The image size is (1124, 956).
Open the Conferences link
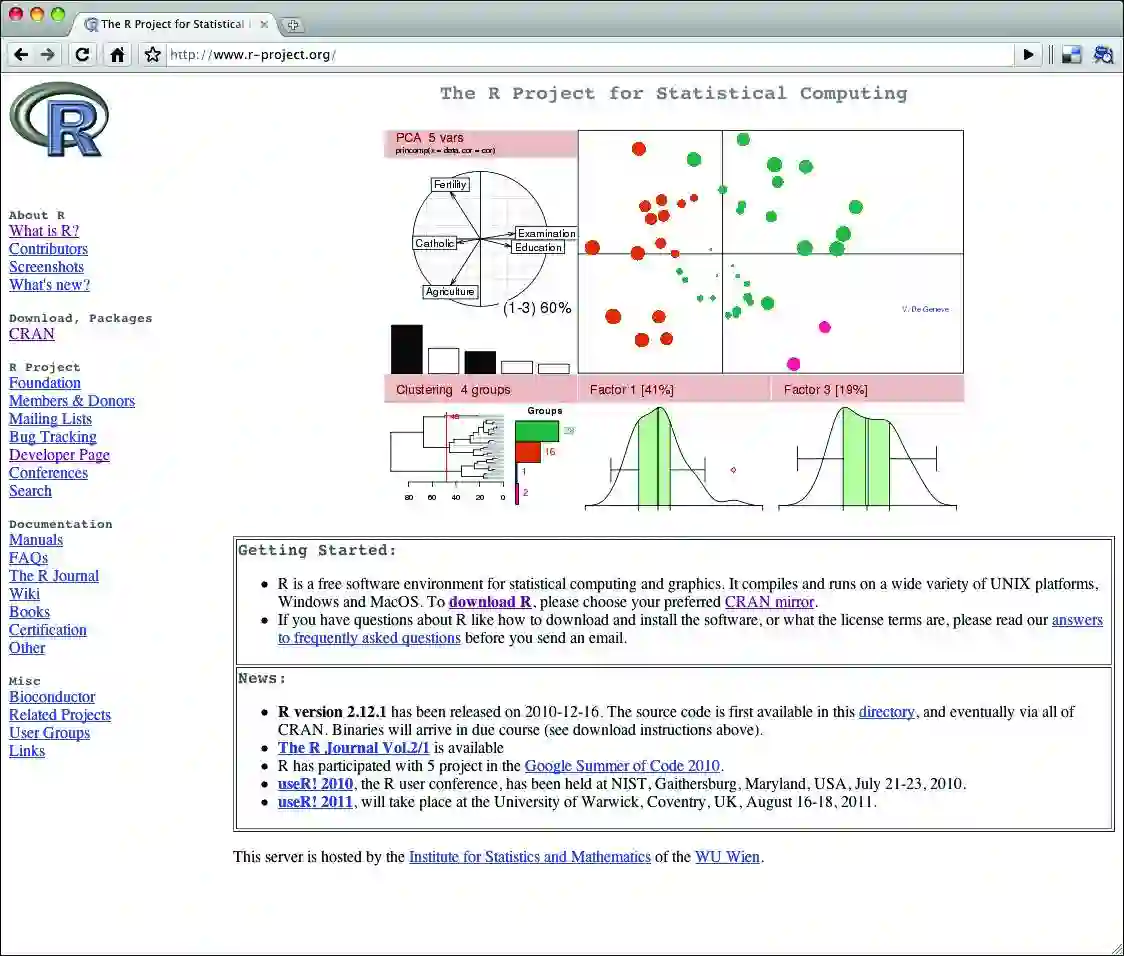coord(48,472)
